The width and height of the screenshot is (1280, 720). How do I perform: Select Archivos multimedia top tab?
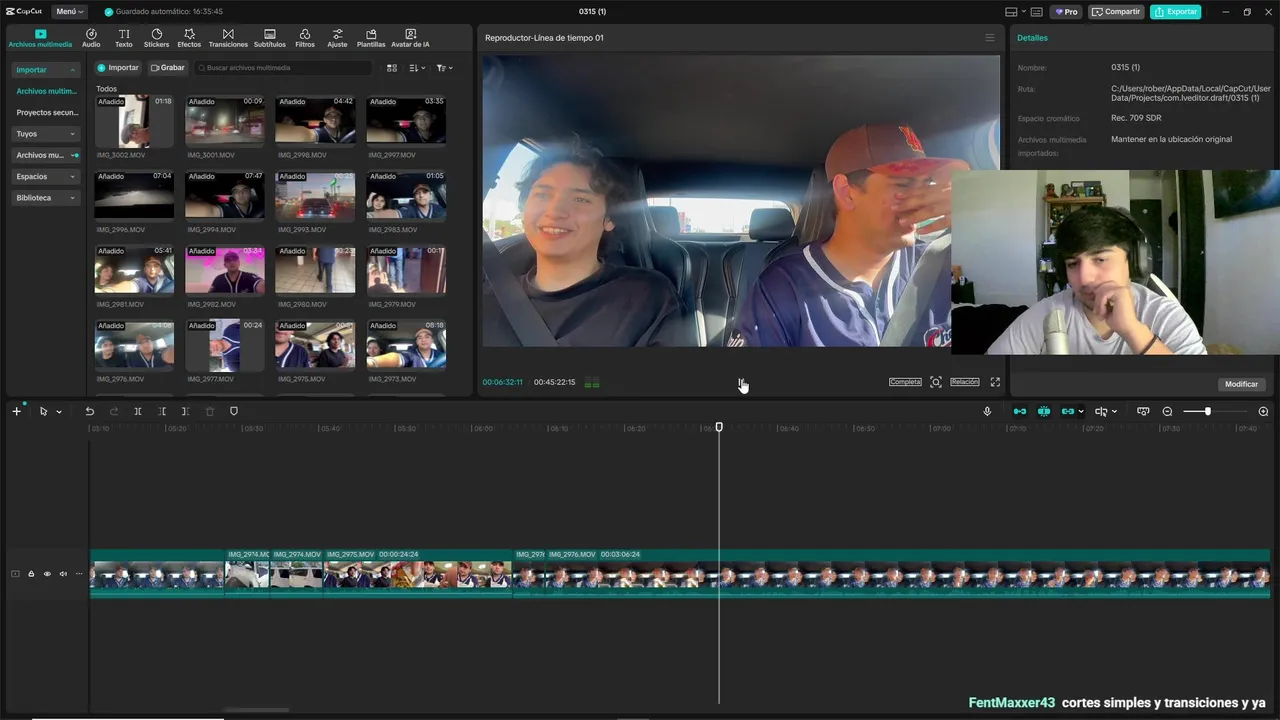40,38
